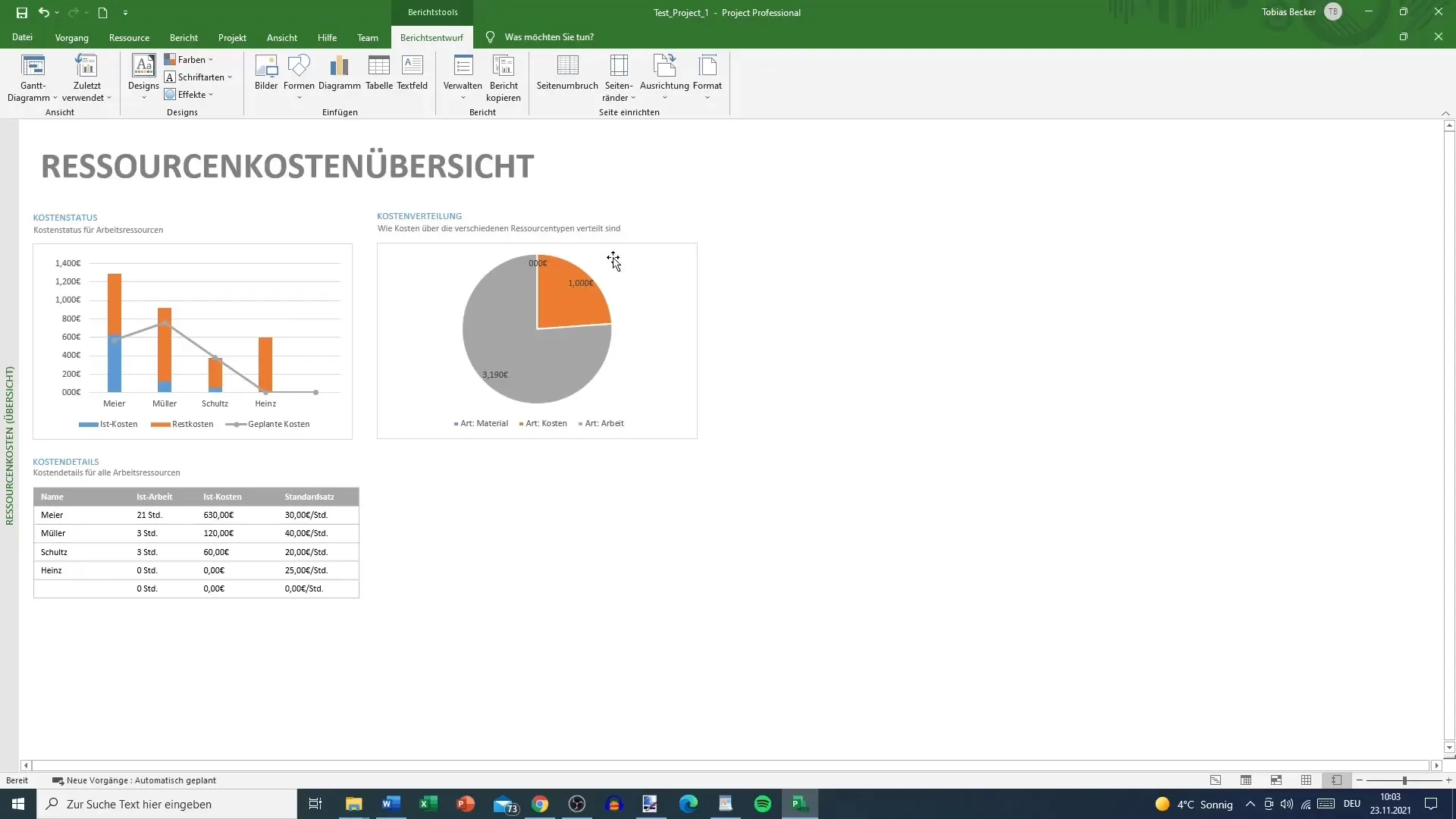
Task: Open the Designs theme gallery
Action: (x=143, y=77)
